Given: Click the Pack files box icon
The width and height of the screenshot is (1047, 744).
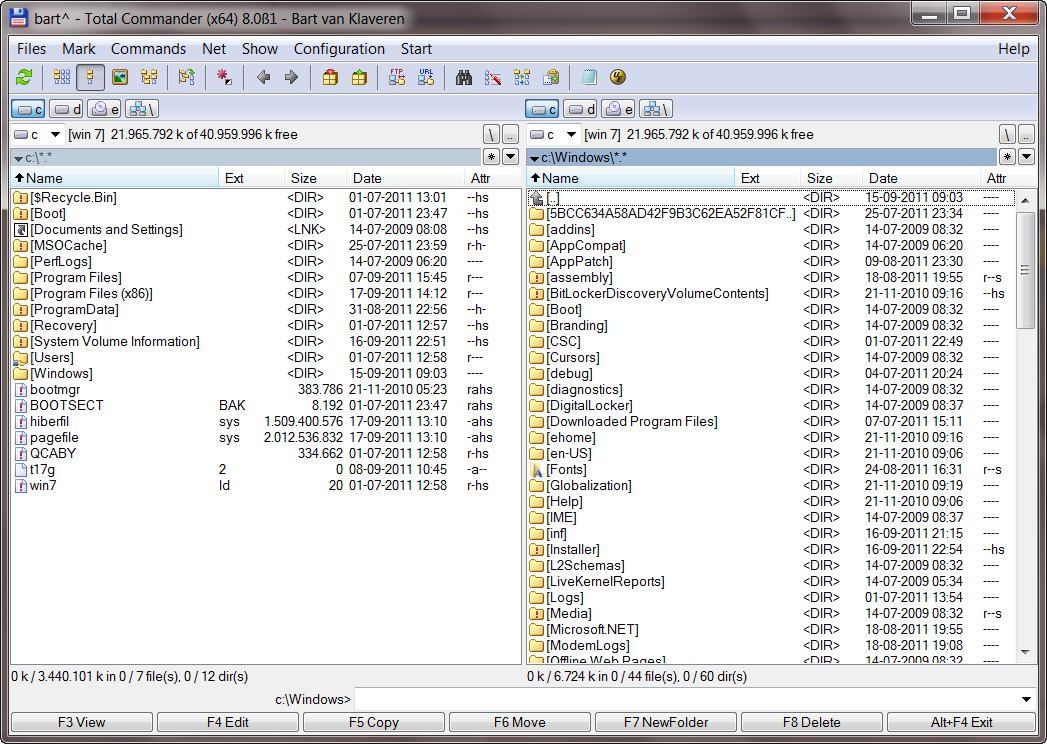Looking at the screenshot, I should (x=330, y=77).
